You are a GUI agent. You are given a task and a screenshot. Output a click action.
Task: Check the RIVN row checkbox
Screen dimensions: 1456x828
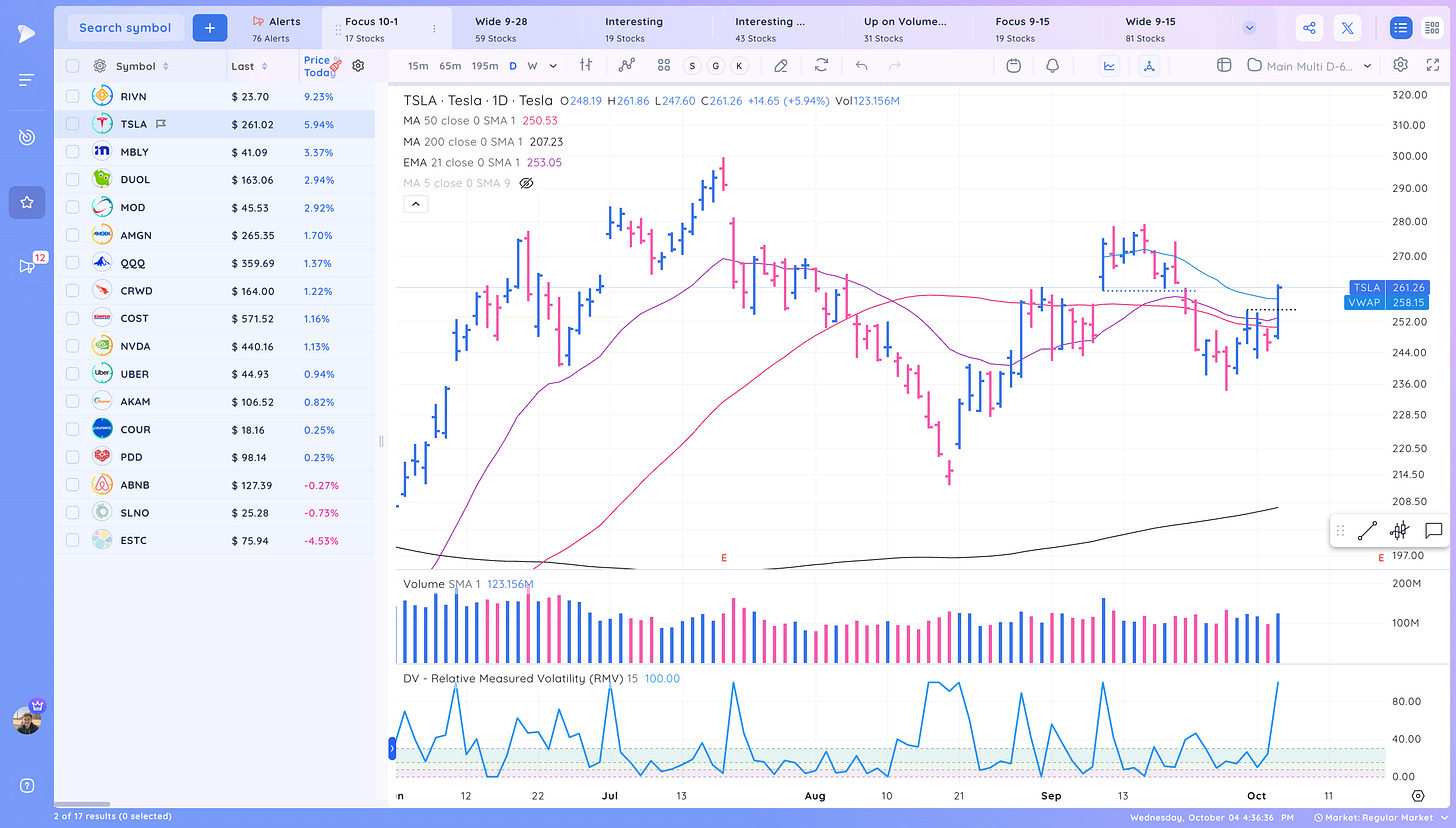(72, 96)
